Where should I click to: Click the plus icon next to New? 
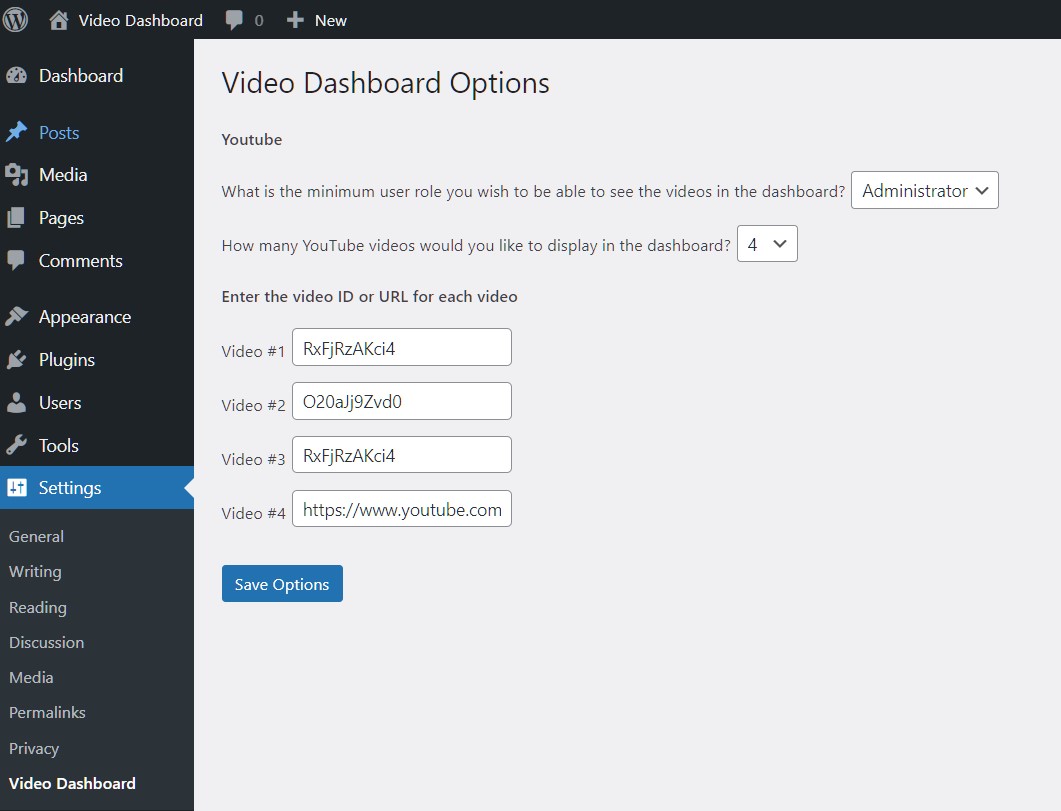295,20
